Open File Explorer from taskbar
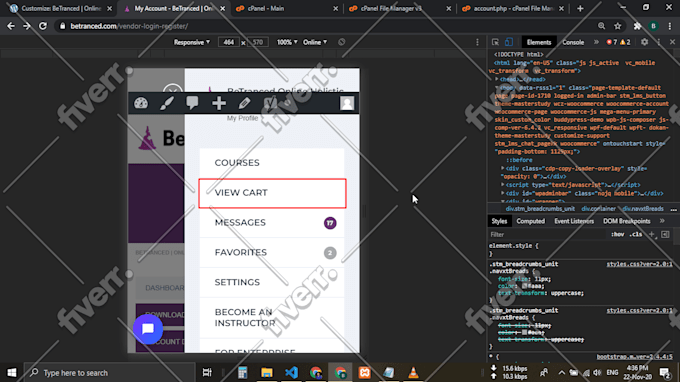 click(x=267, y=372)
